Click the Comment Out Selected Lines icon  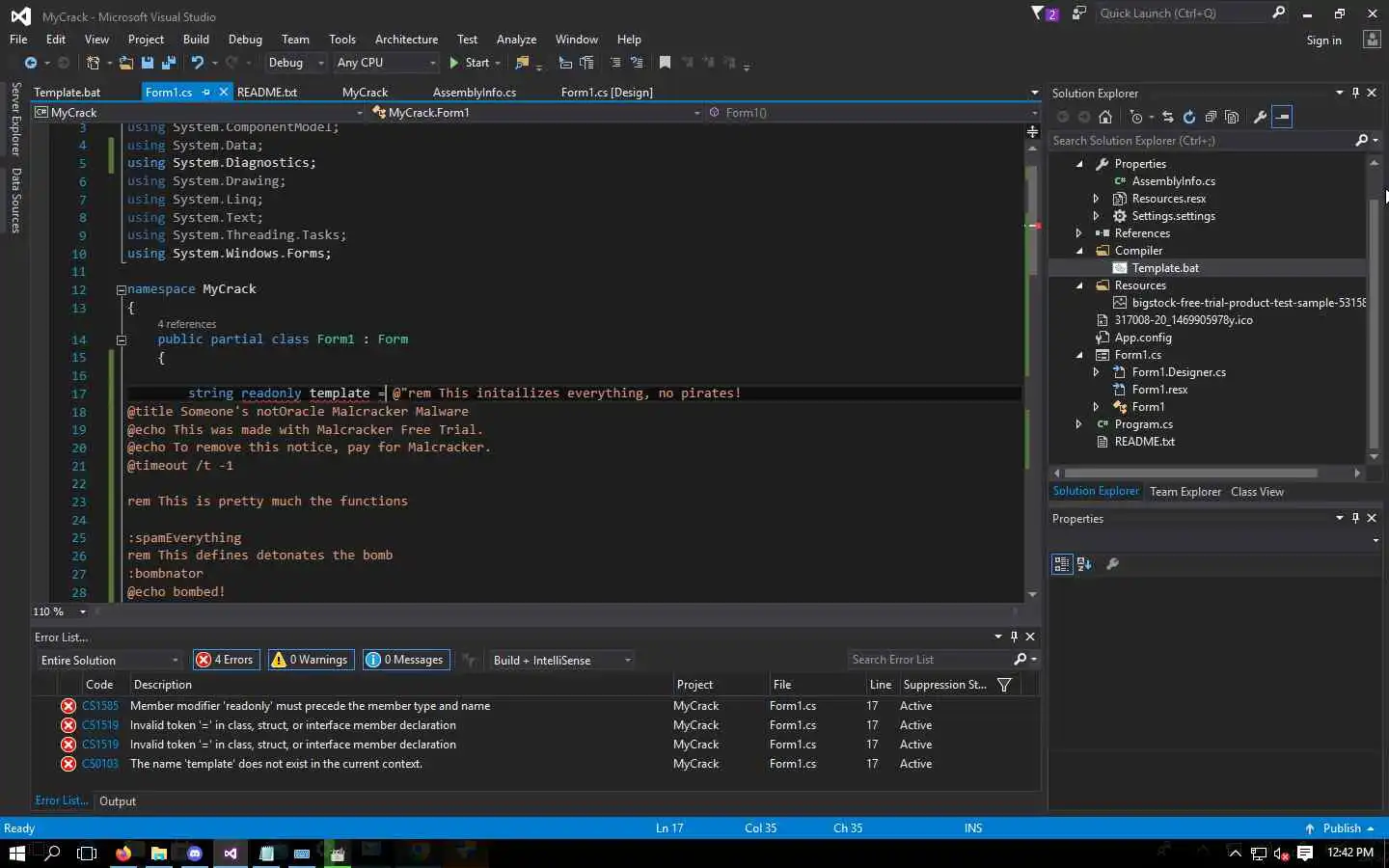614,63
